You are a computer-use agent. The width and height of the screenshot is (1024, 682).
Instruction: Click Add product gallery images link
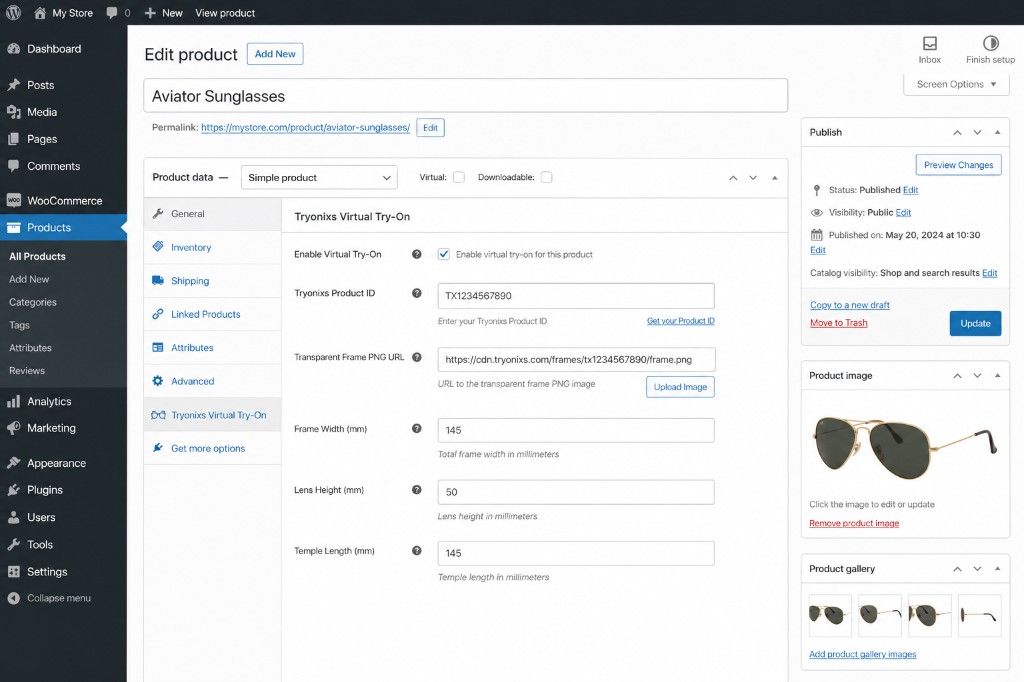863,654
